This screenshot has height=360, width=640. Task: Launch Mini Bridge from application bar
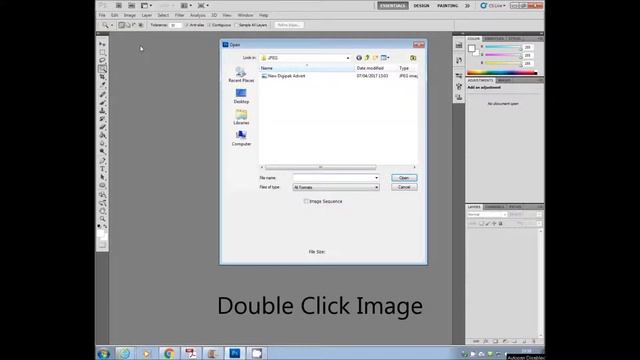coord(131,5)
